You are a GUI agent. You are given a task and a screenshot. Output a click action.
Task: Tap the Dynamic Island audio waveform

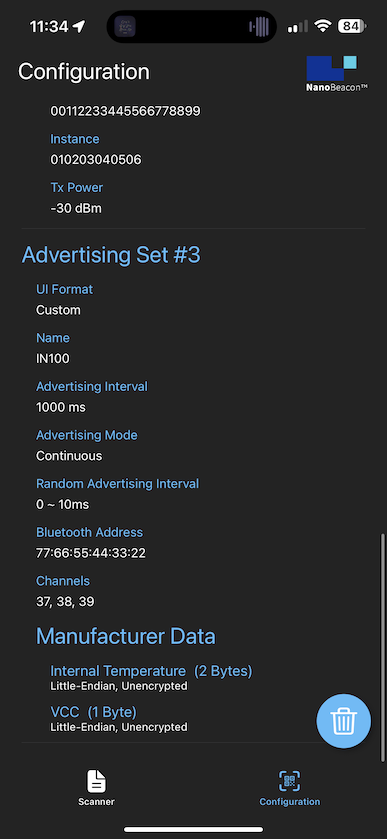pos(259,26)
